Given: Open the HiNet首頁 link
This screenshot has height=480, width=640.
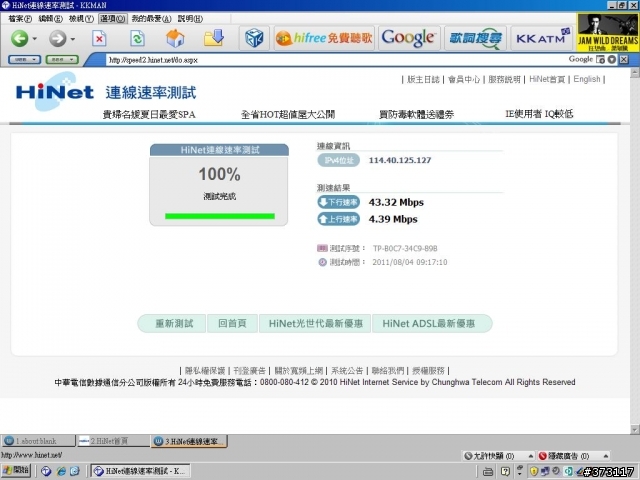Looking at the screenshot, I should pyautogui.click(x=547, y=79).
